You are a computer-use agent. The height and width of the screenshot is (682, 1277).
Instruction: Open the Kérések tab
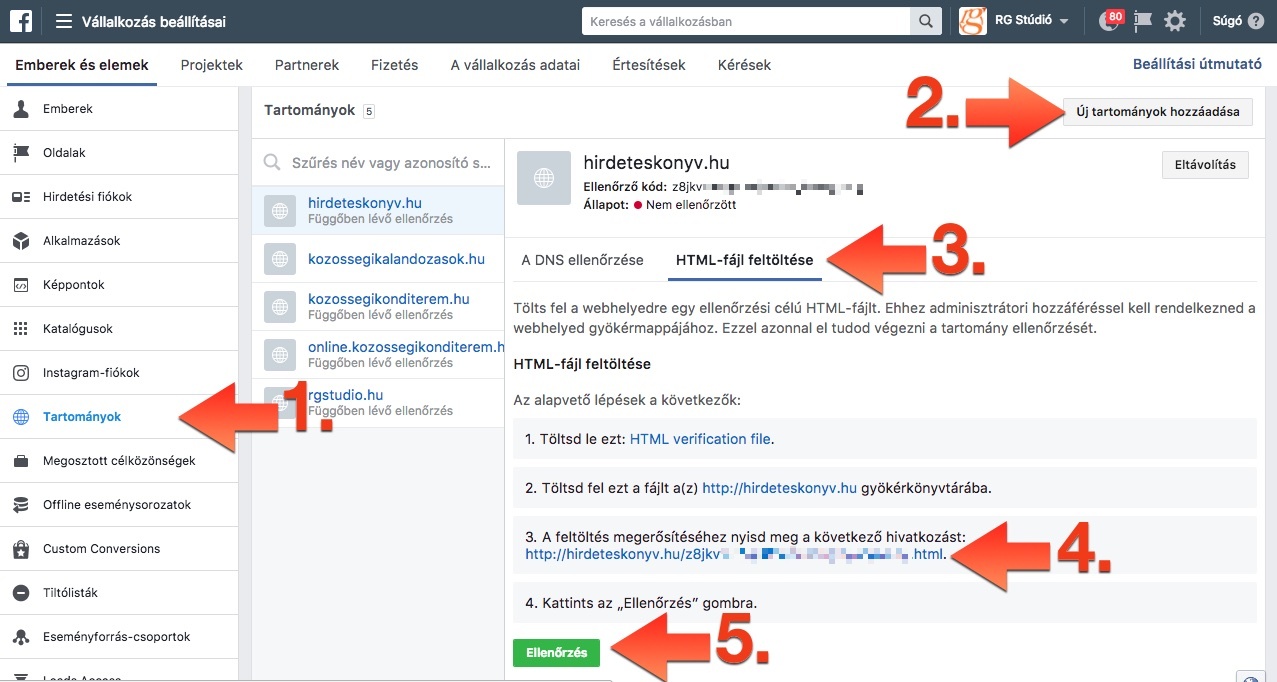point(745,65)
